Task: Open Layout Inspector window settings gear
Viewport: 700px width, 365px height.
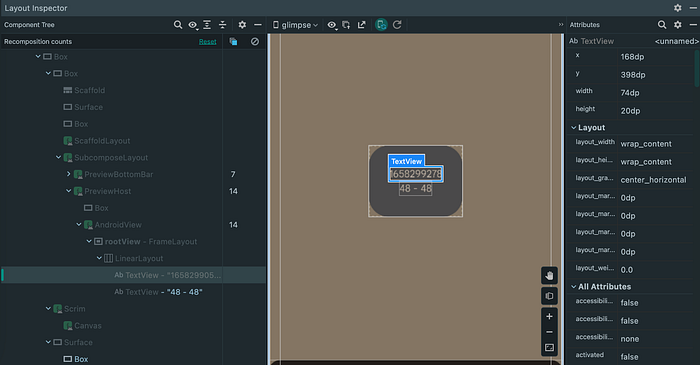Action: [678, 8]
